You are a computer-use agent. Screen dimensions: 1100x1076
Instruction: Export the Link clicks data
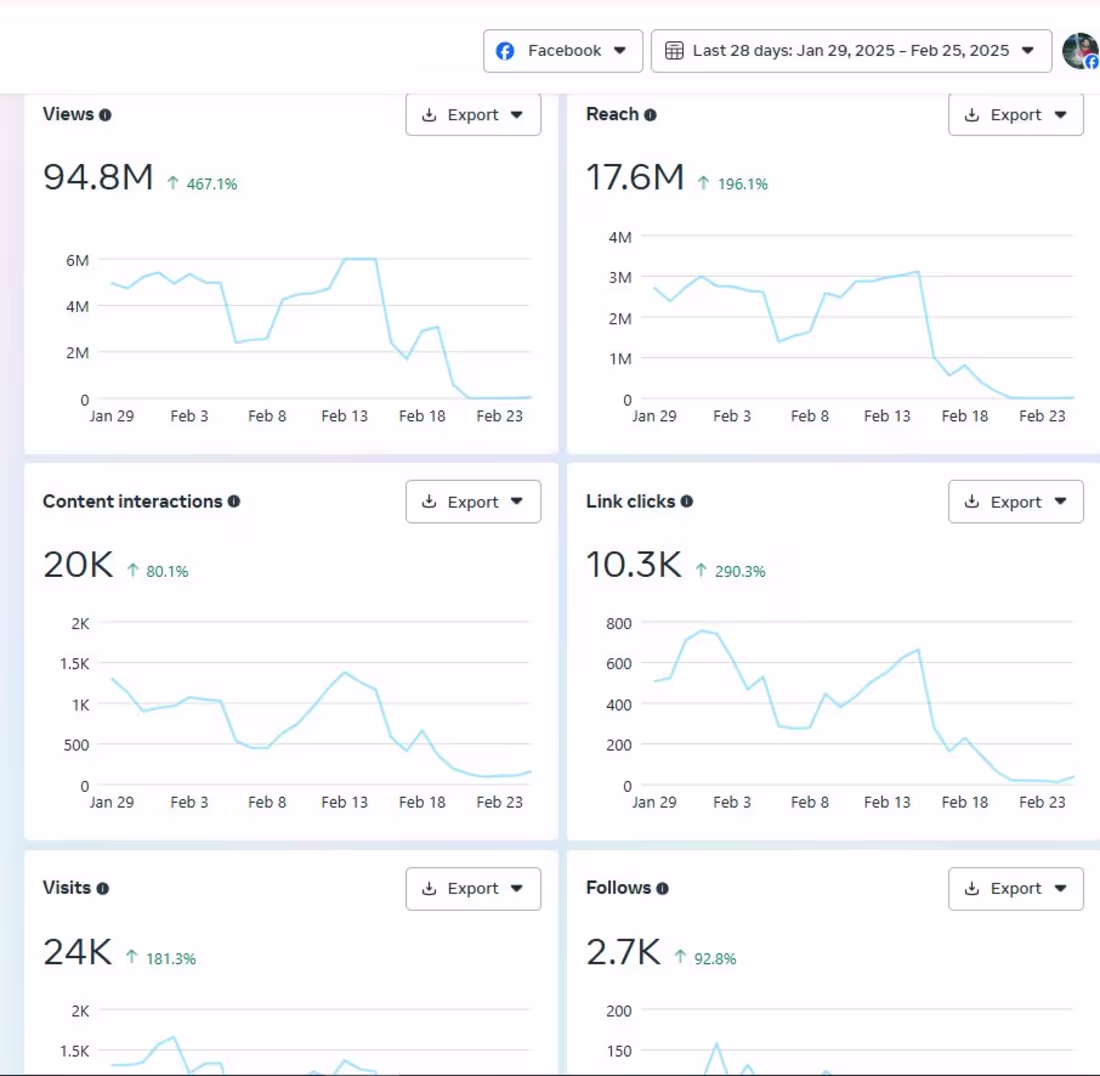point(1016,502)
